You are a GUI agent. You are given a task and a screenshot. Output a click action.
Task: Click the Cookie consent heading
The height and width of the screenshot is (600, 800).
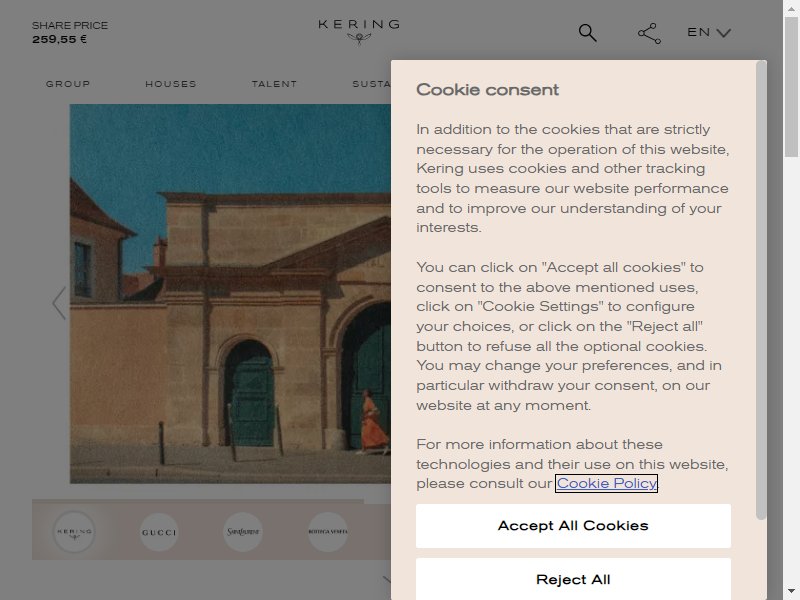coord(487,90)
